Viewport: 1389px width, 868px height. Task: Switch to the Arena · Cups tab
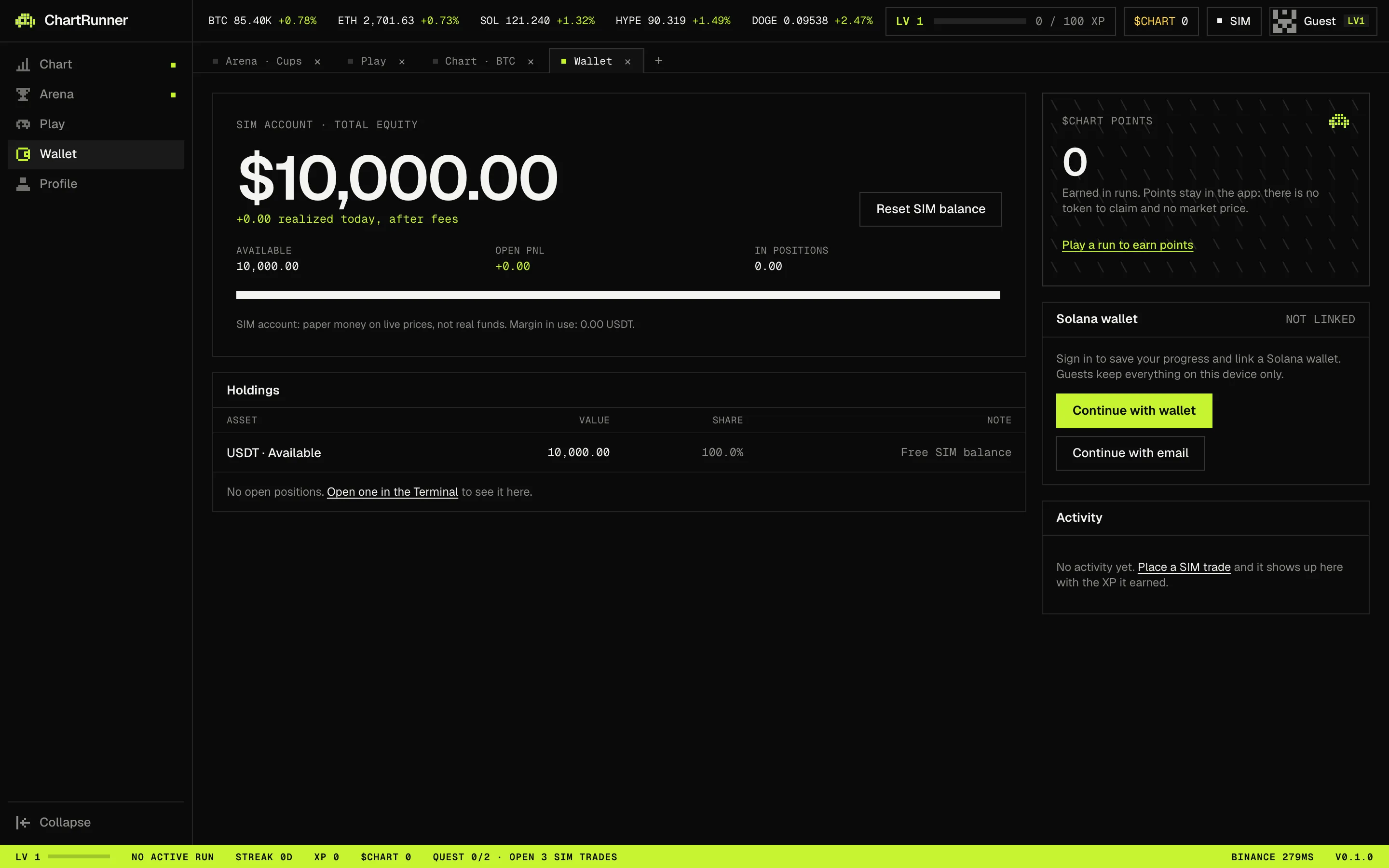point(263,61)
